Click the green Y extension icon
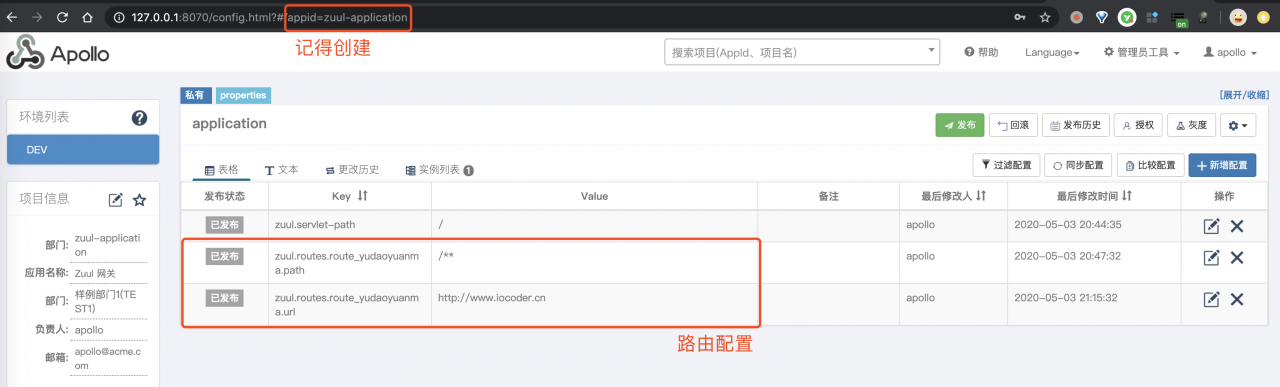The image size is (1280, 387). [x=1127, y=17]
